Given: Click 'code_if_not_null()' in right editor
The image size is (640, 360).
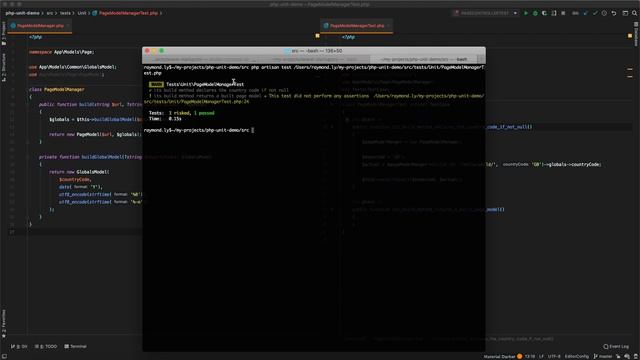Looking at the screenshot, I should click(x=509, y=127).
